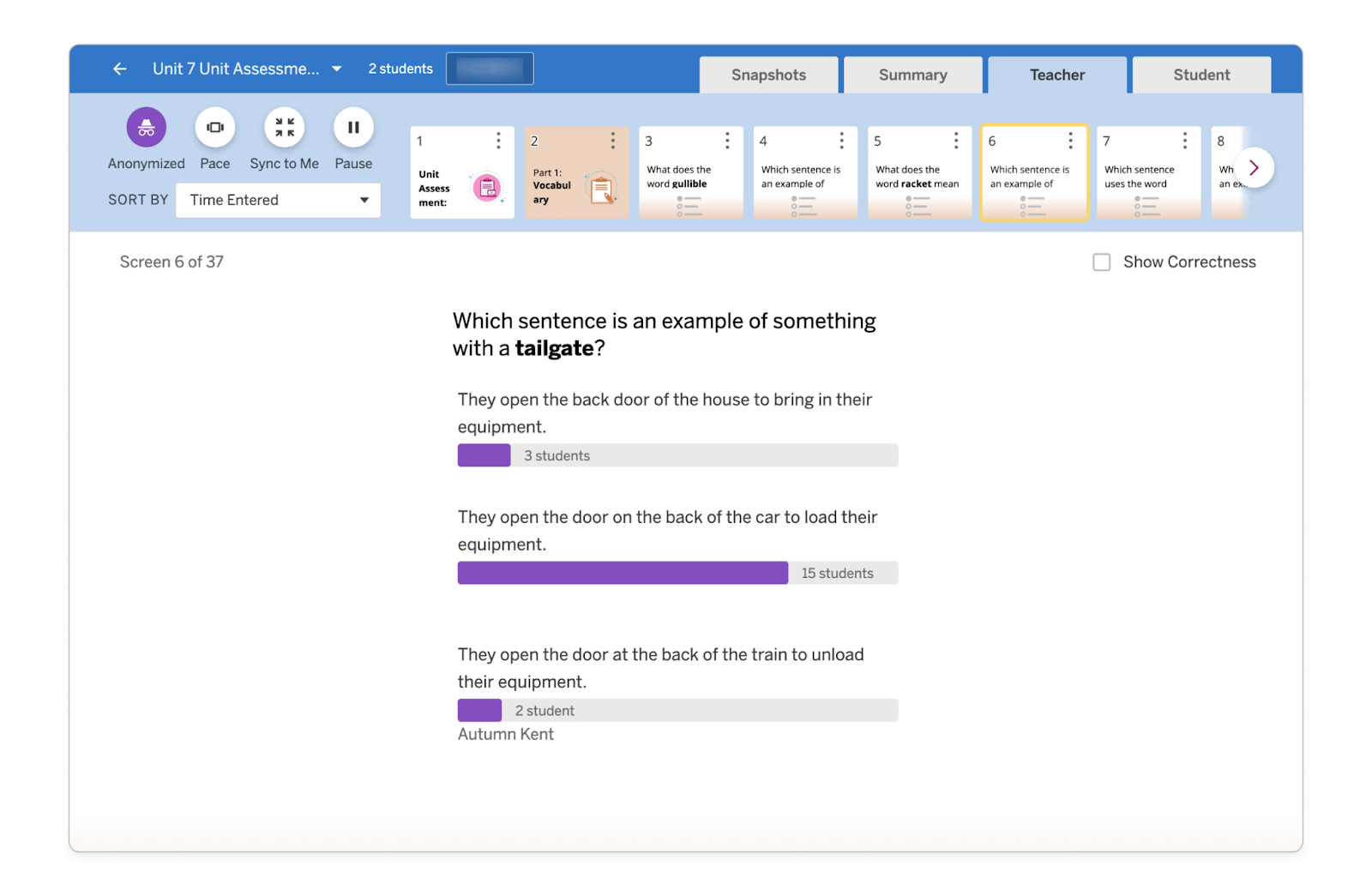Pause the class with the Pause icon
1372x896 pixels.
tap(353, 127)
